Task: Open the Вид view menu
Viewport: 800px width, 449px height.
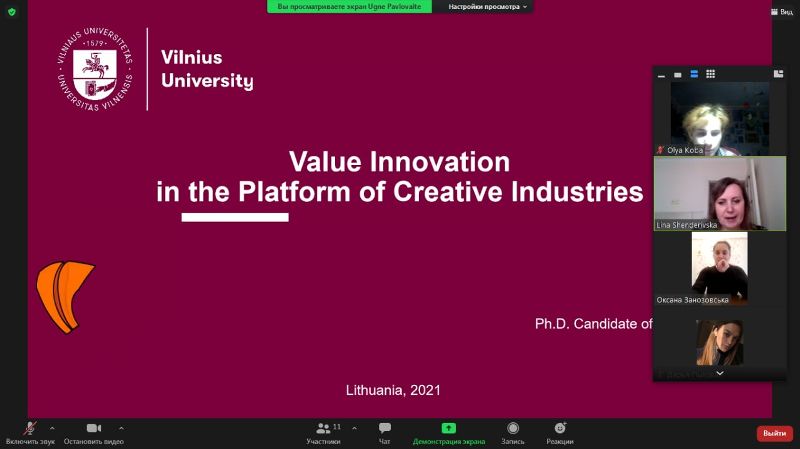Action: click(x=782, y=12)
